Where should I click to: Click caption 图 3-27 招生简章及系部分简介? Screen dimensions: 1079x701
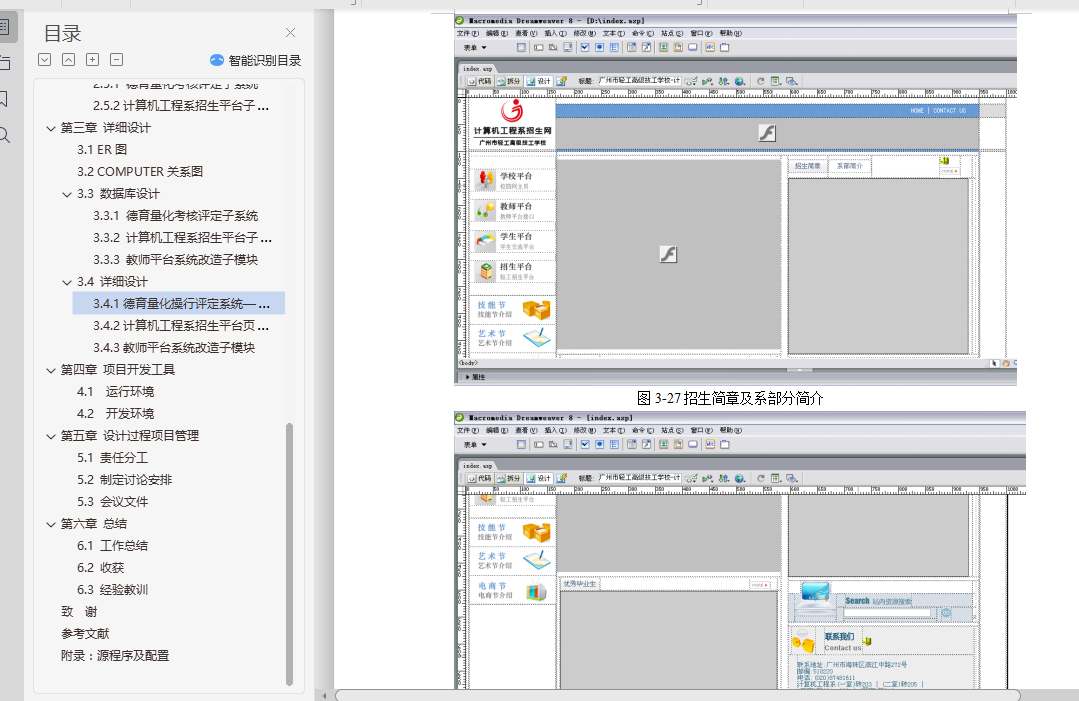[730, 398]
